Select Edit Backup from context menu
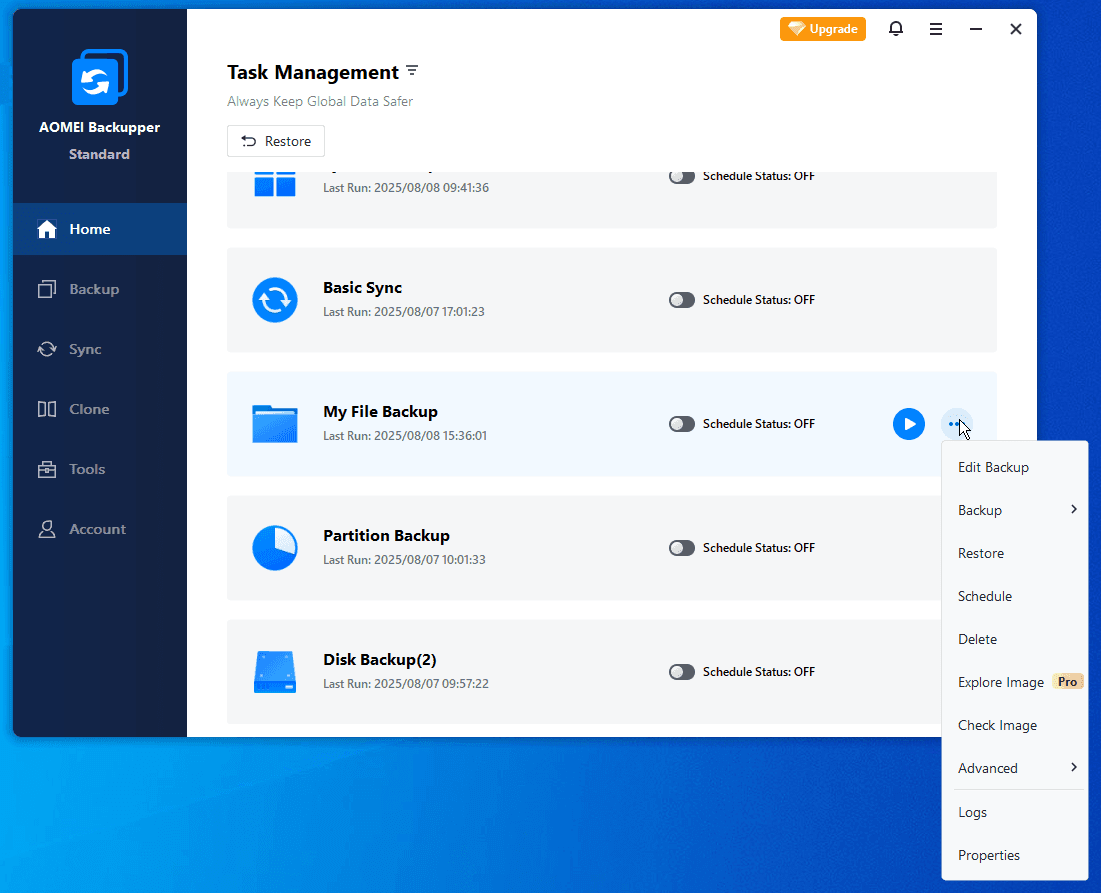This screenshot has height=893, width=1101. [993, 467]
